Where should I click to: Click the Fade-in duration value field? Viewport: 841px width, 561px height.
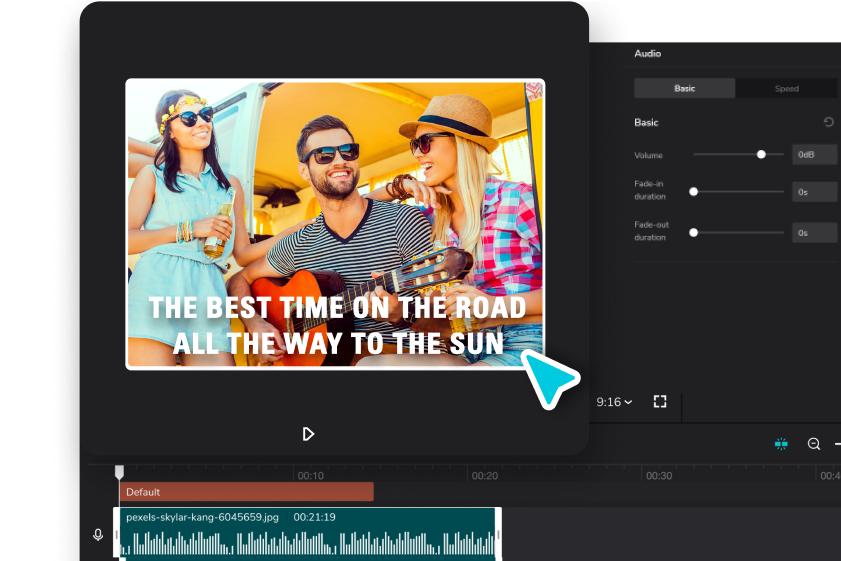(814, 191)
